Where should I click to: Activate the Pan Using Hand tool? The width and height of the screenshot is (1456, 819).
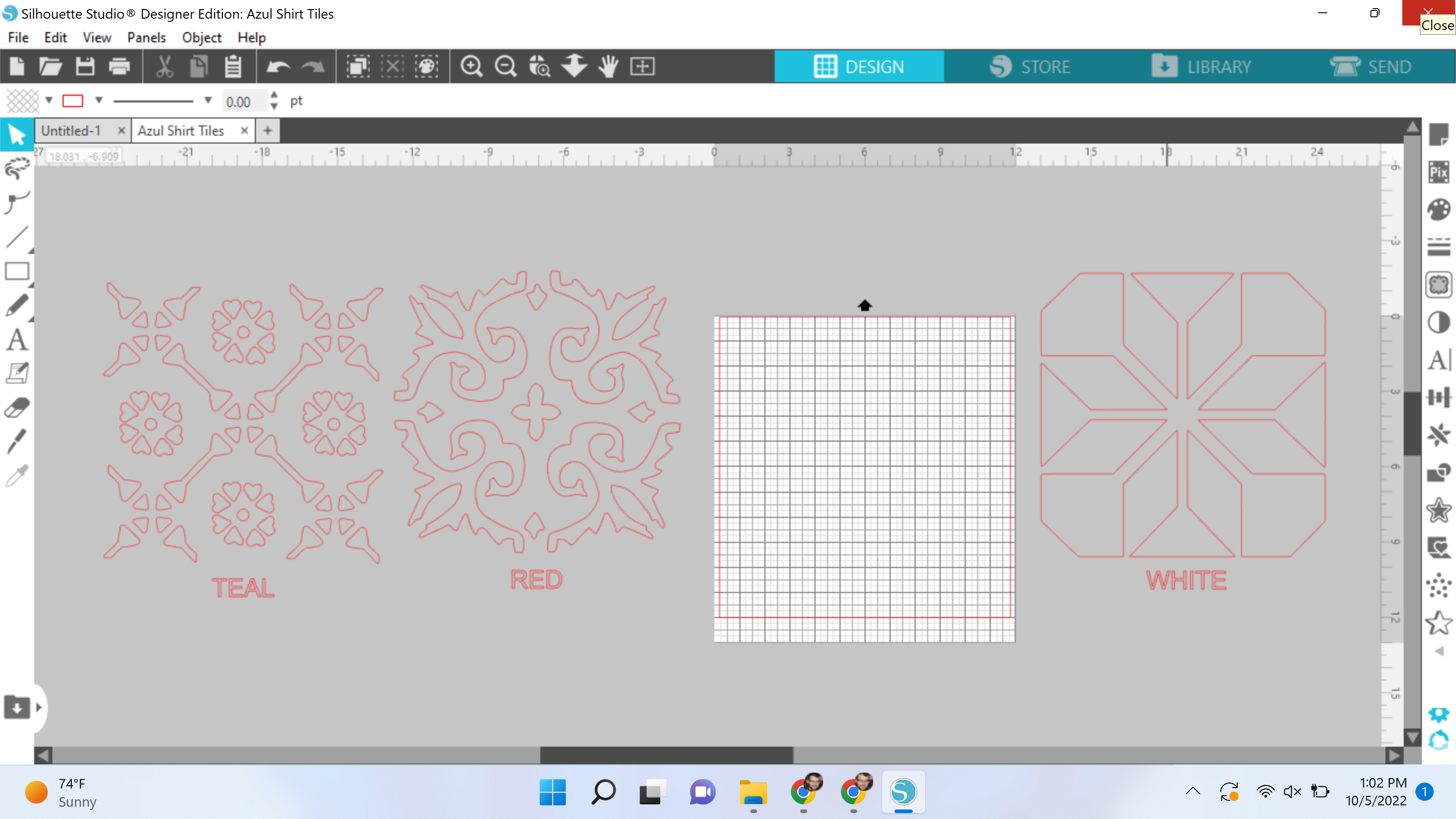(608, 66)
